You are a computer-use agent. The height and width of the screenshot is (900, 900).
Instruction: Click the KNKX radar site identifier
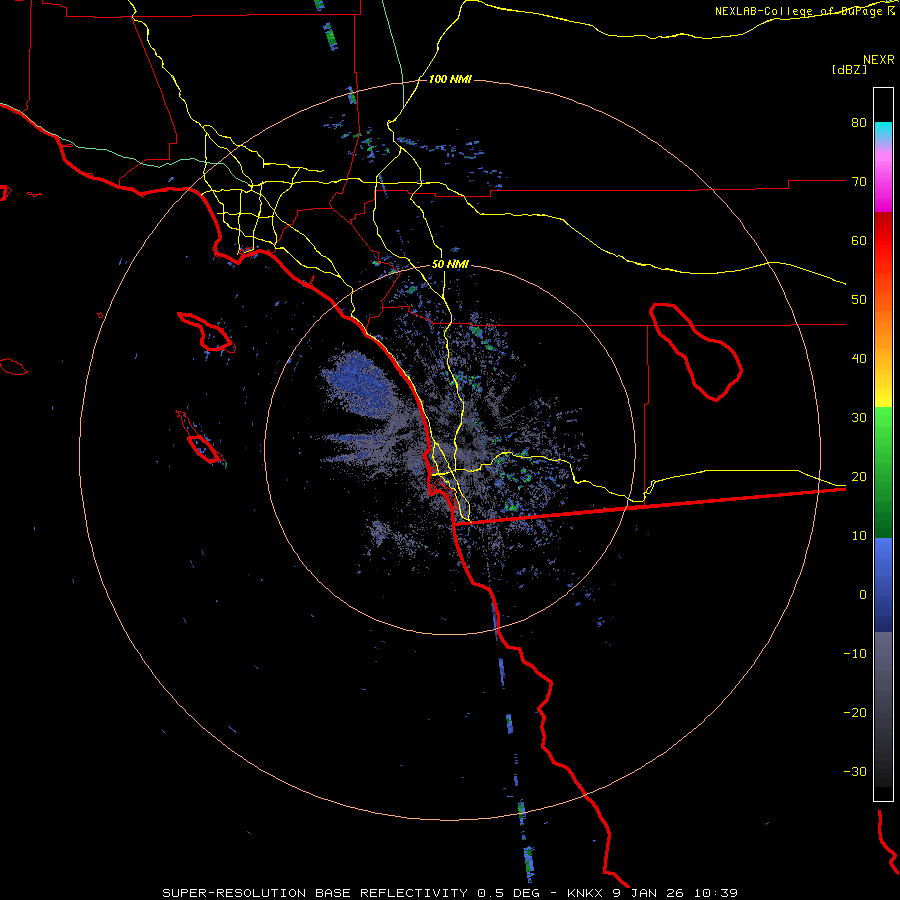click(x=585, y=893)
